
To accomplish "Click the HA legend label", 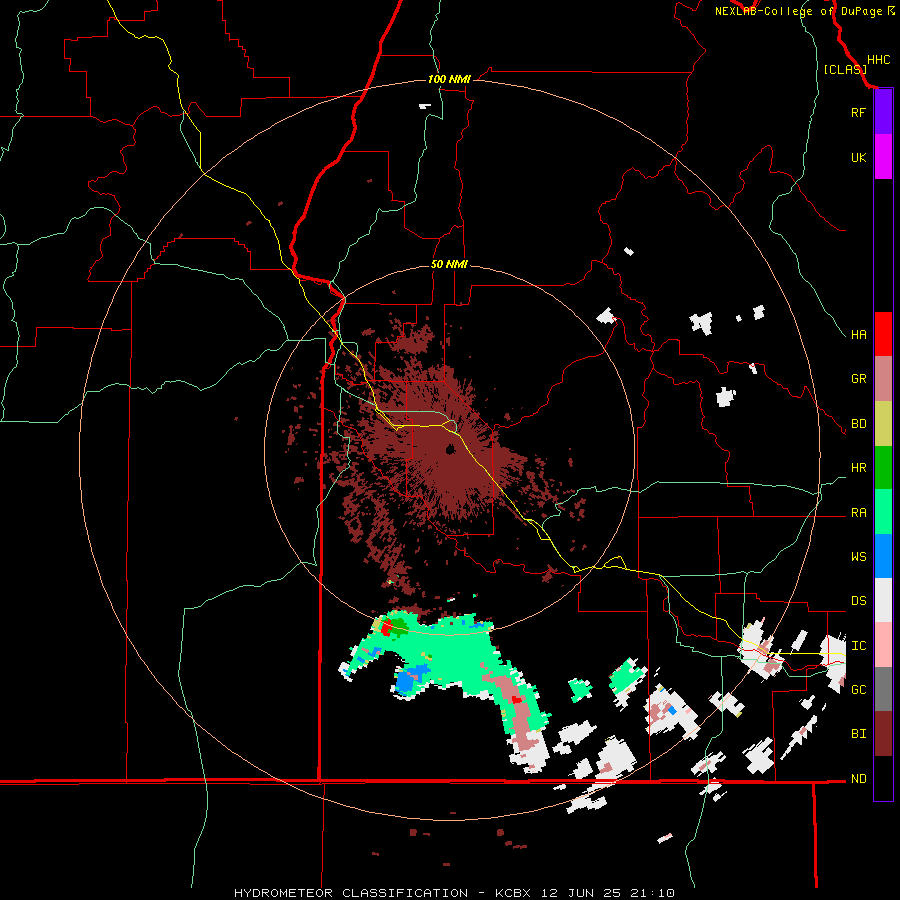I will pyautogui.click(x=858, y=334).
